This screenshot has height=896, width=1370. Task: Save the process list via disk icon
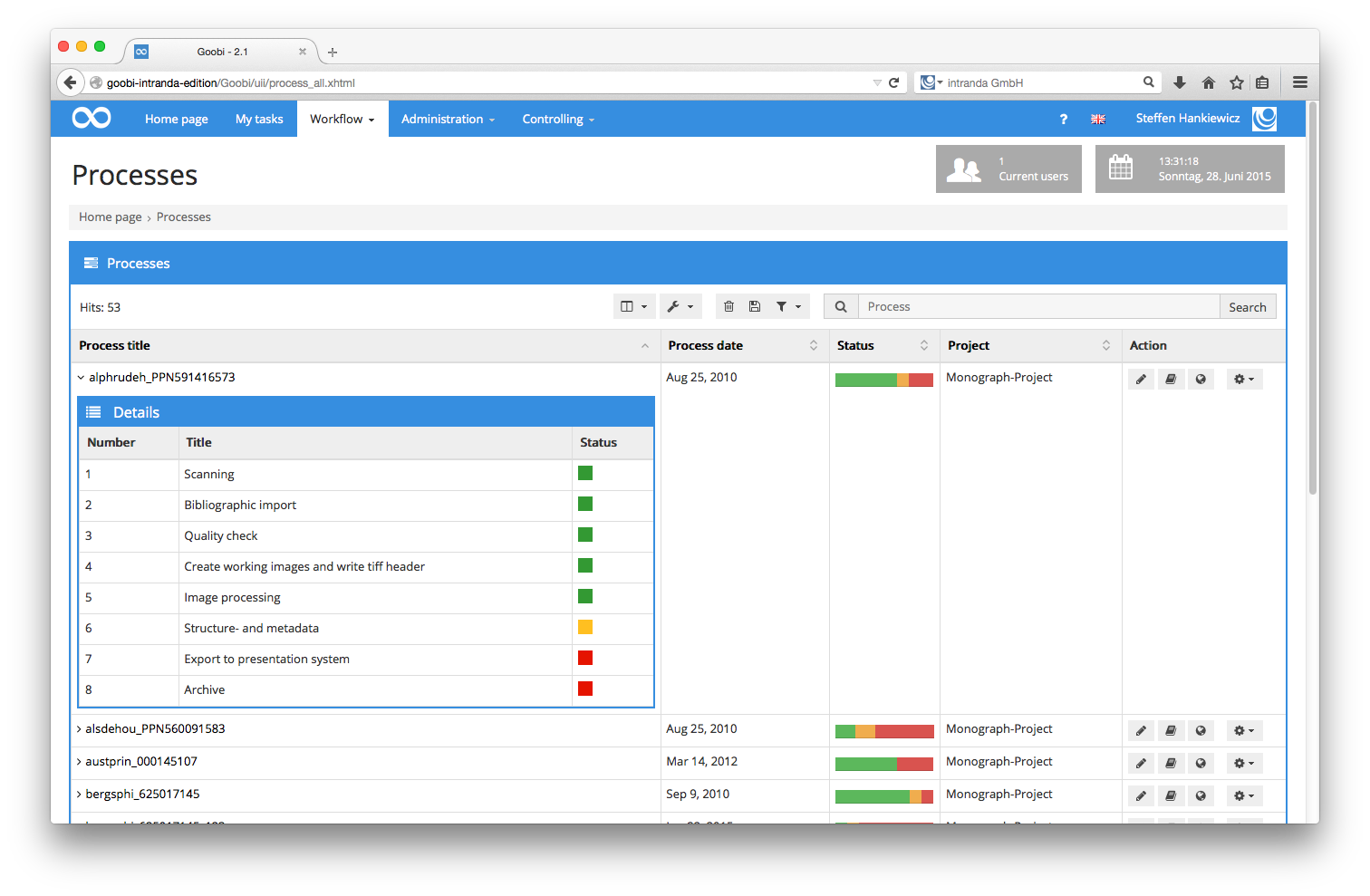pyautogui.click(x=756, y=306)
